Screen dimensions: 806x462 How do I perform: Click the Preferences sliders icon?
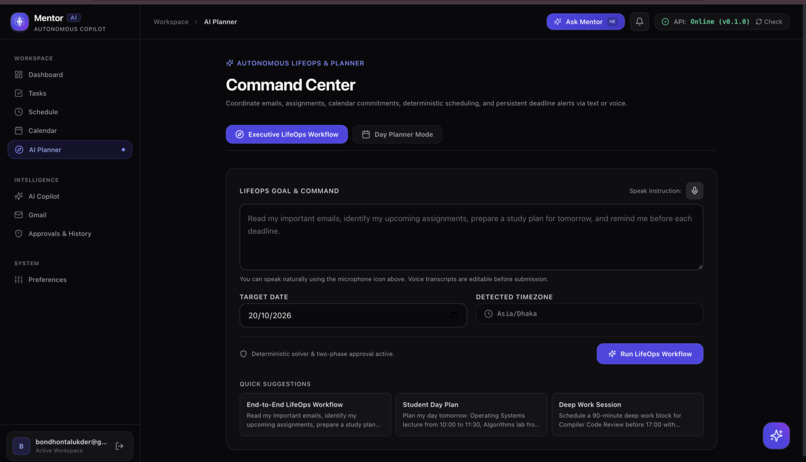pos(19,280)
